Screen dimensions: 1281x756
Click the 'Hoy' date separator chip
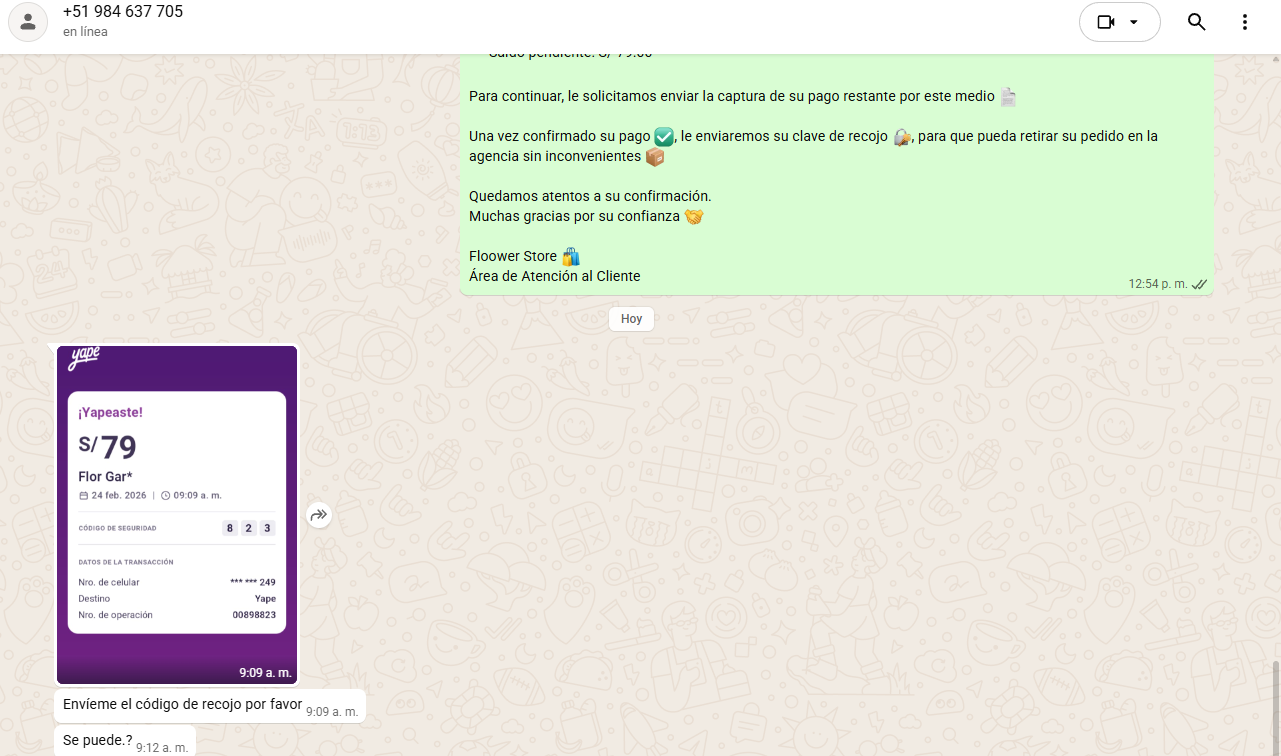click(631, 319)
